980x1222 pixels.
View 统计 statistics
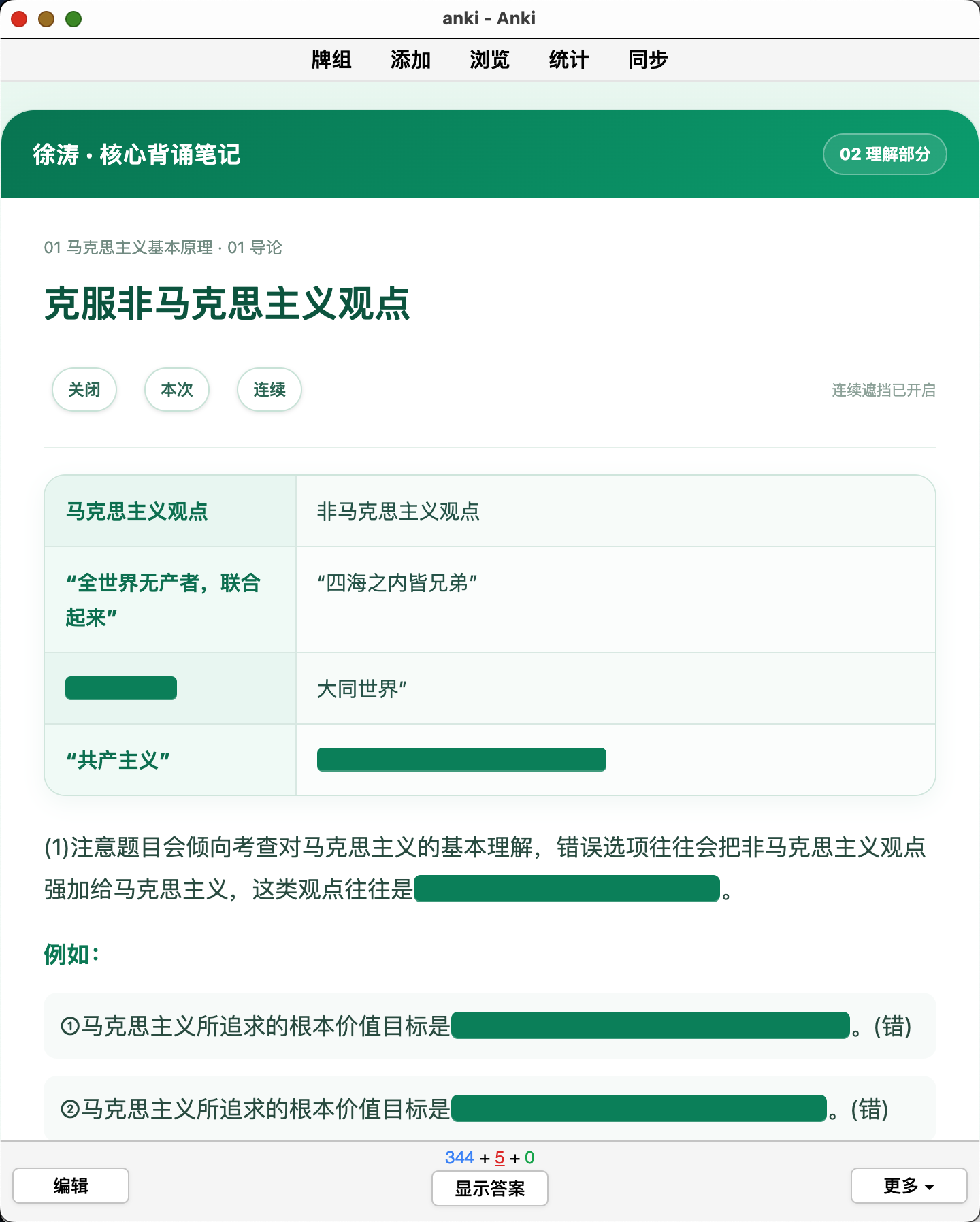click(568, 60)
